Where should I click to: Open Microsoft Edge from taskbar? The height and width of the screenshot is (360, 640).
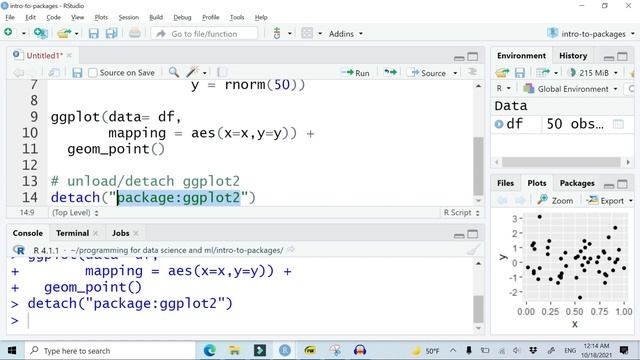pos(209,350)
